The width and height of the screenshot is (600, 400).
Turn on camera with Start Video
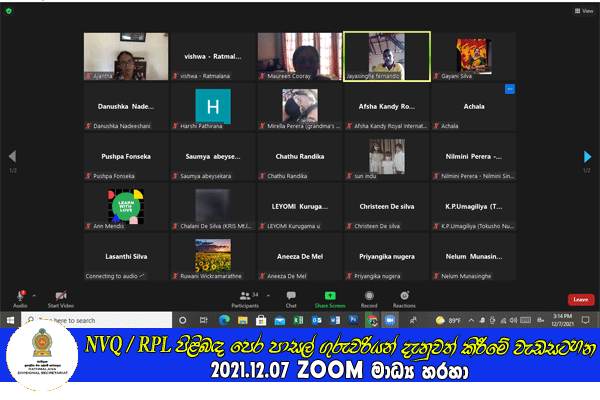point(60,299)
